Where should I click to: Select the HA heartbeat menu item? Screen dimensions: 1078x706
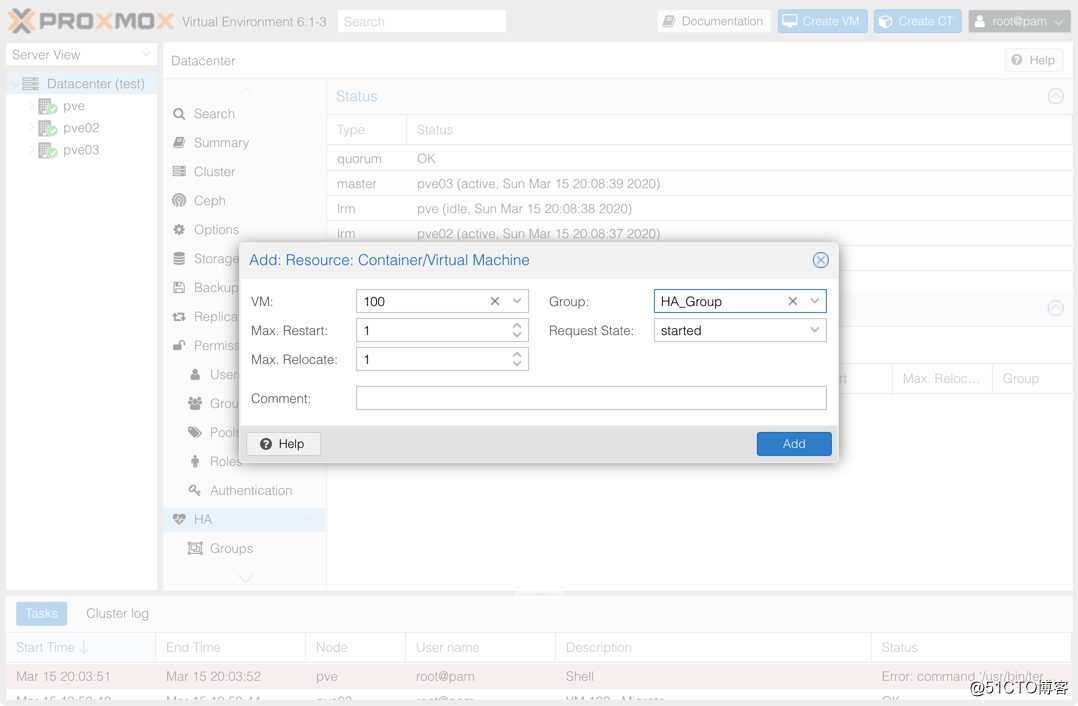tap(243, 520)
